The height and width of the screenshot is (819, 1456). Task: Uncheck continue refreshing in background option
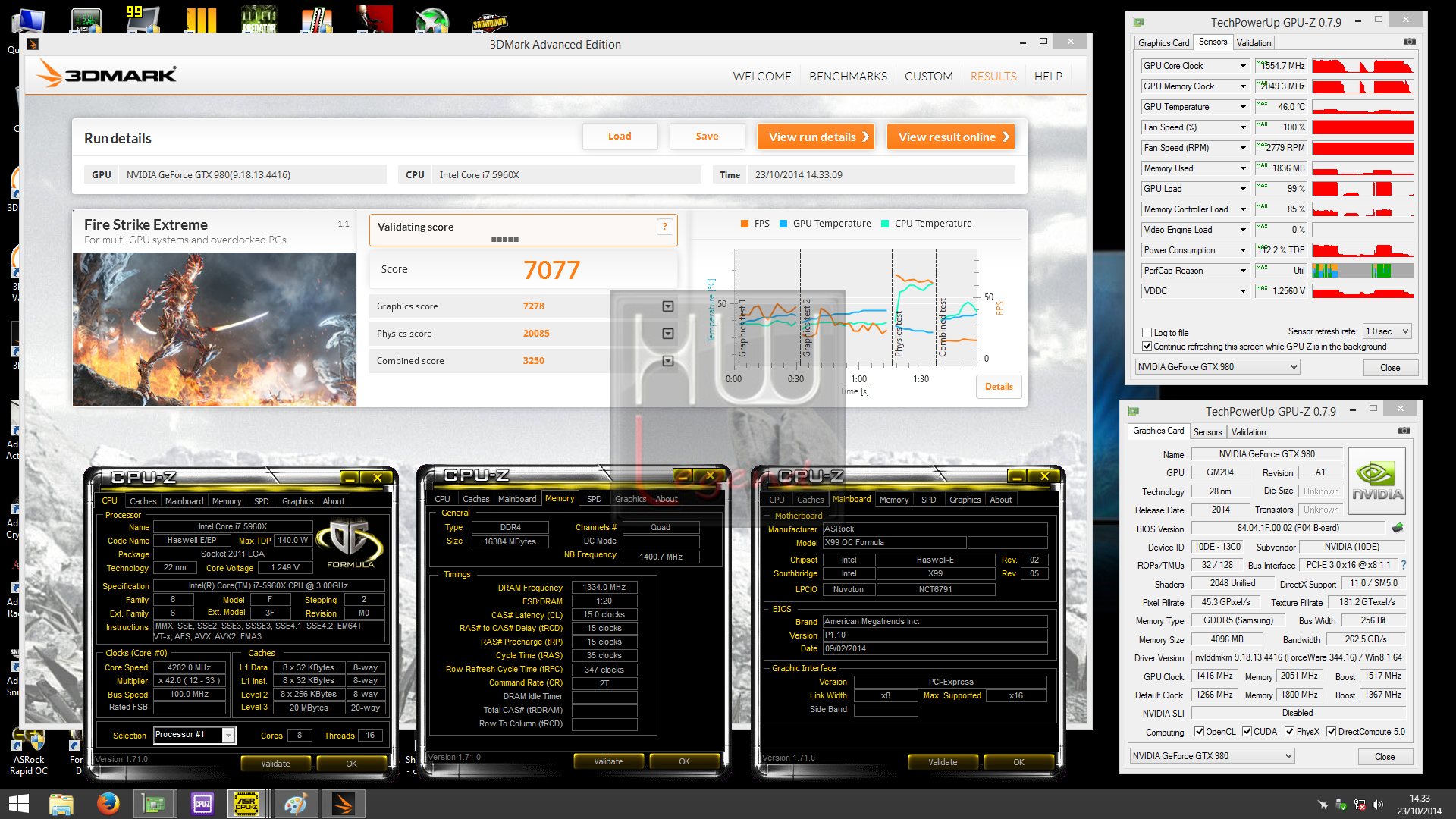pyautogui.click(x=1147, y=346)
